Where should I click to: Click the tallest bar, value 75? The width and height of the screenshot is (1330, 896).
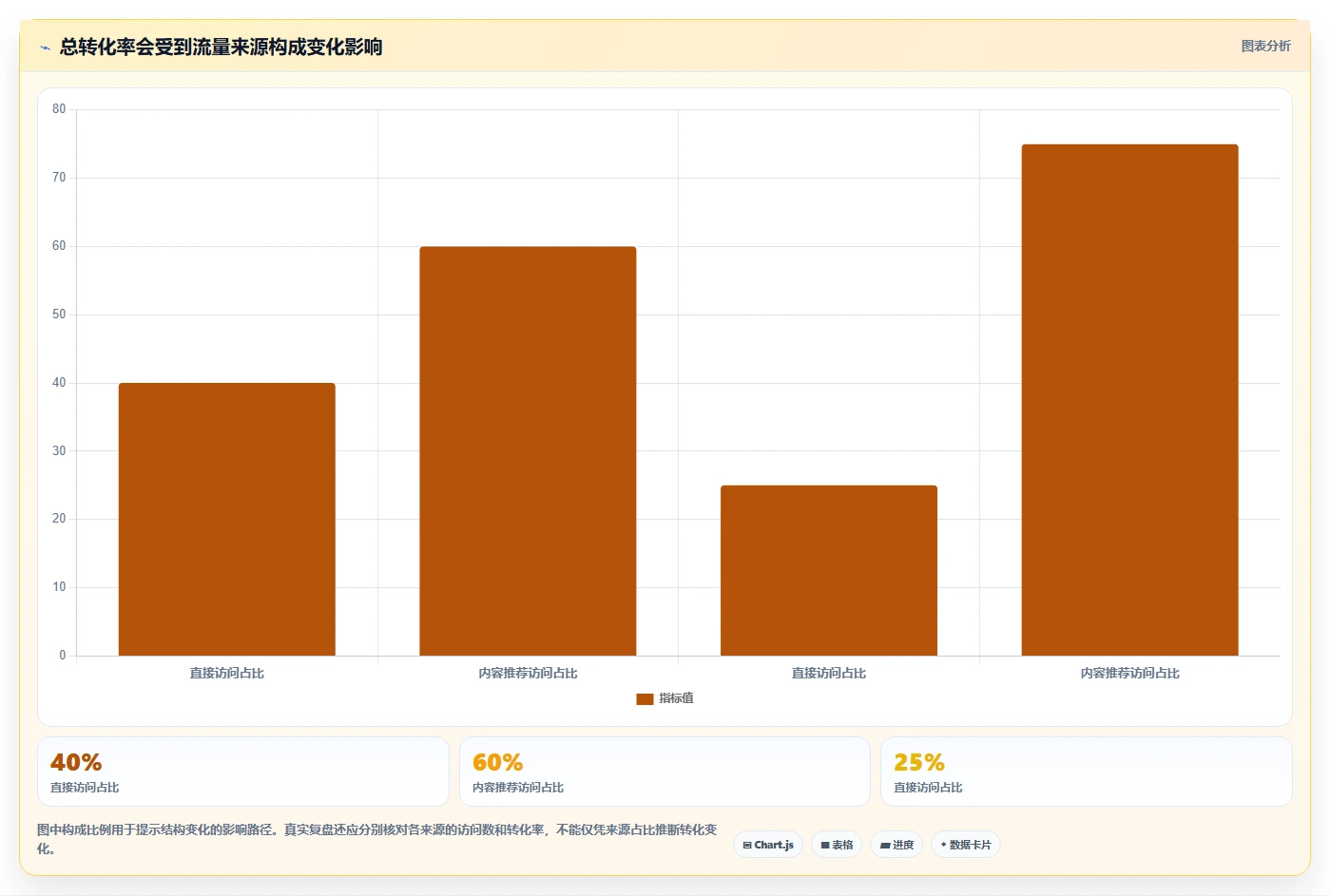(x=1129, y=400)
